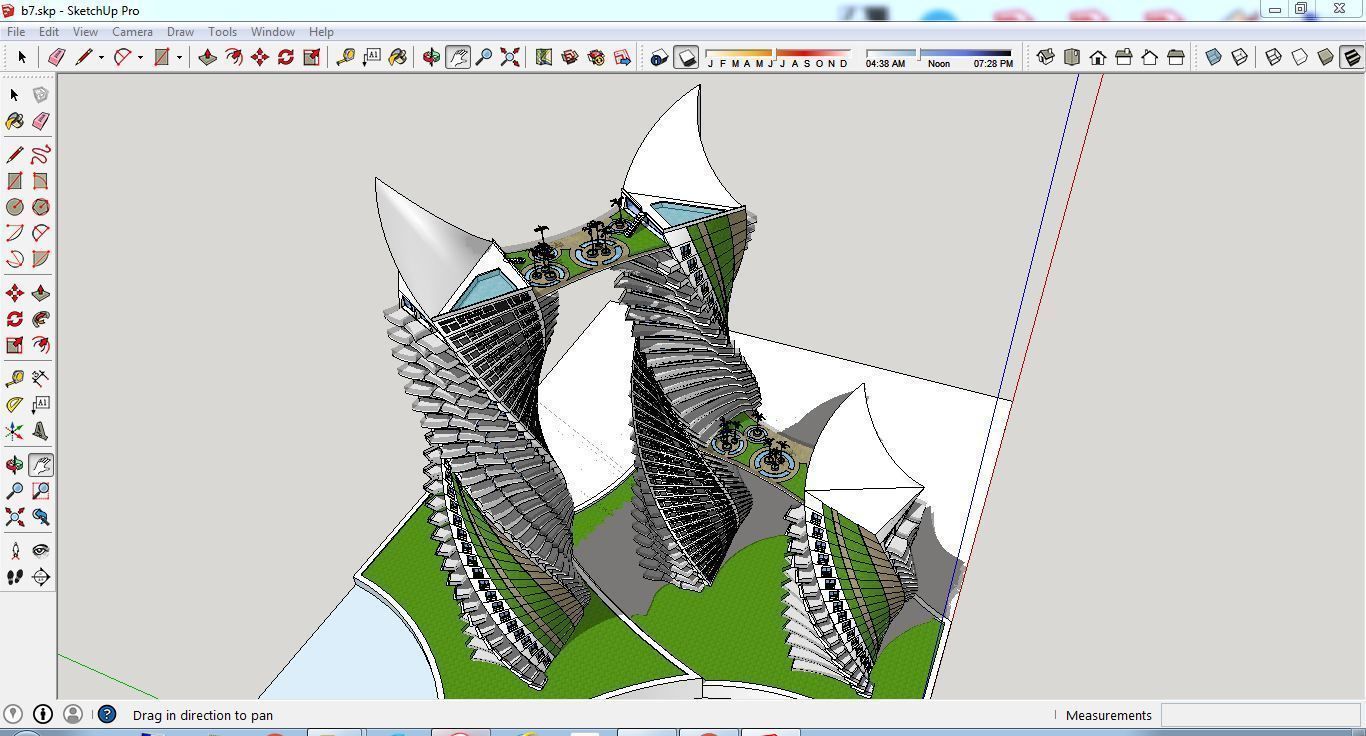1366x736 pixels.
Task: Switch to the Back view icon
Action: tap(1150, 58)
